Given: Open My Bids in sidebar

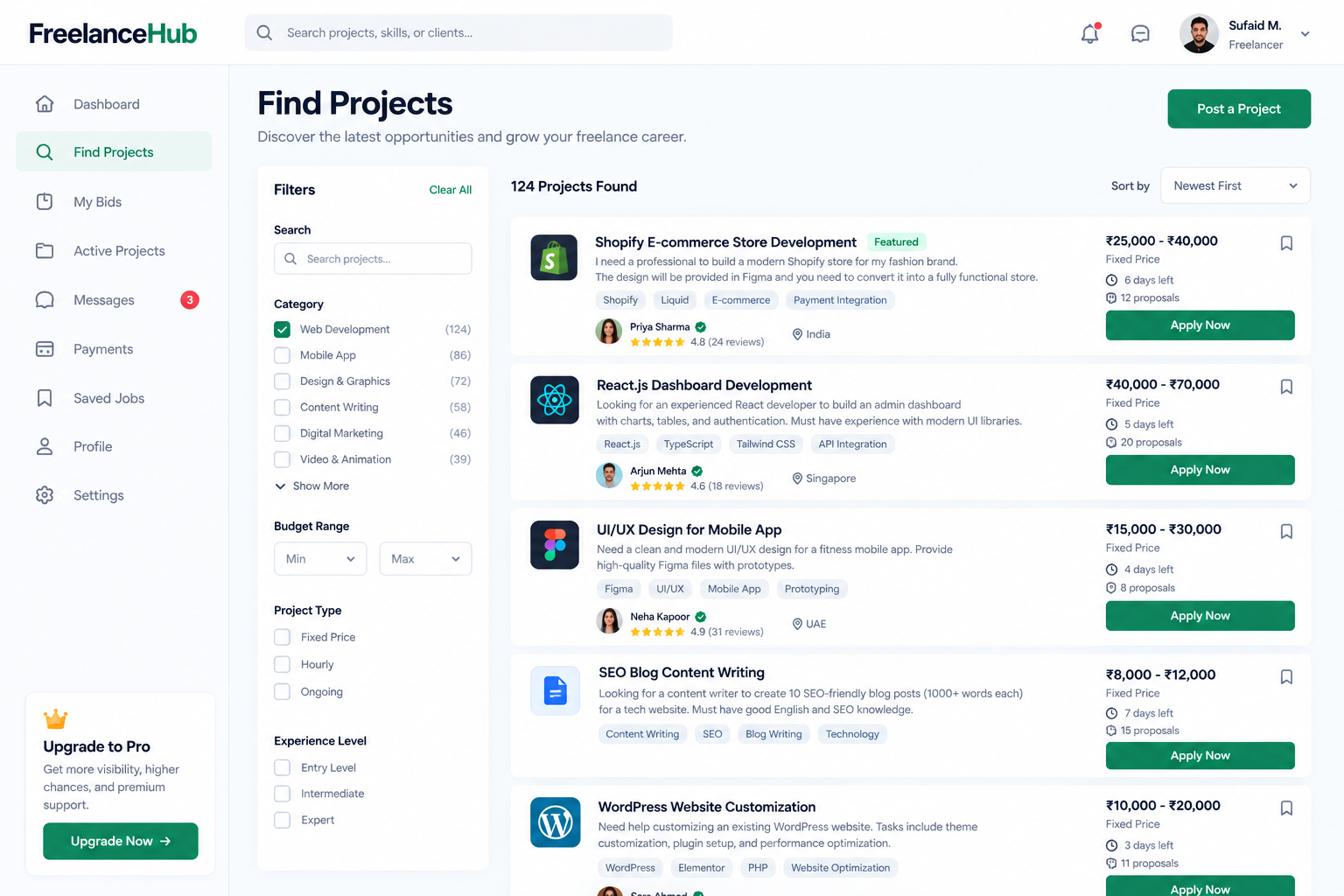Looking at the screenshot, I should pos(114,202).
